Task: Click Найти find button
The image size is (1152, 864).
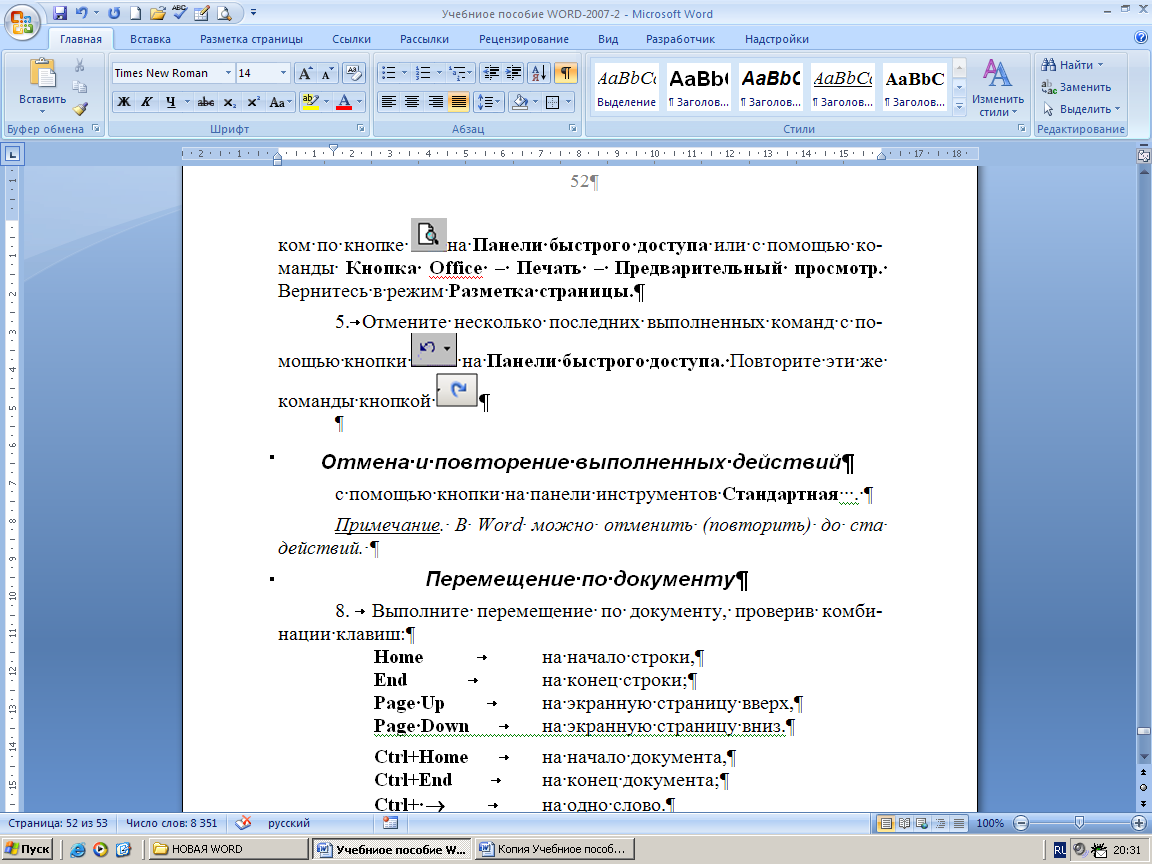Action: tap(1072, 65)
